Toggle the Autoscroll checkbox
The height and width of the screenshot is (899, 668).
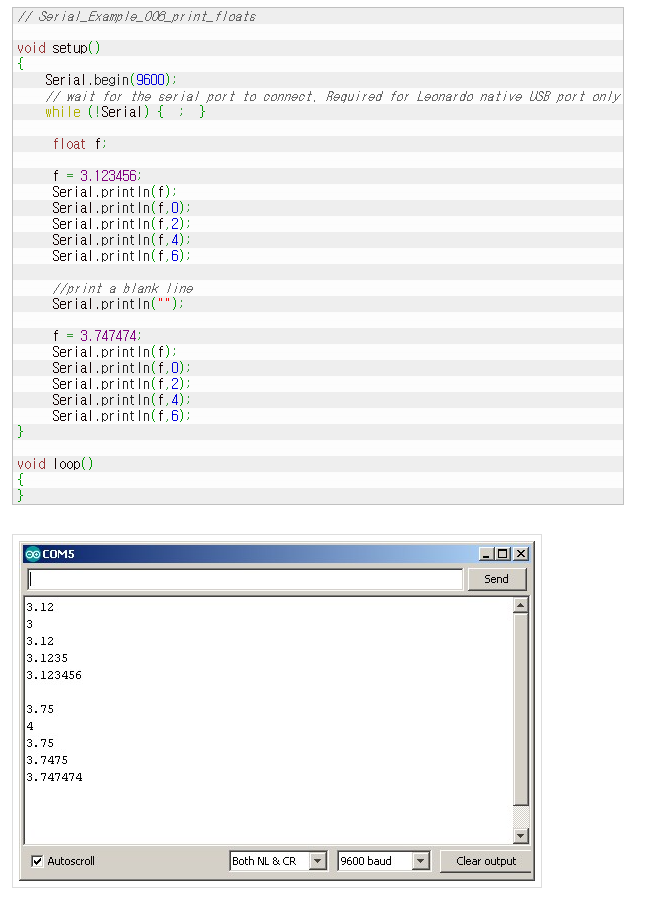click(37, 861)
